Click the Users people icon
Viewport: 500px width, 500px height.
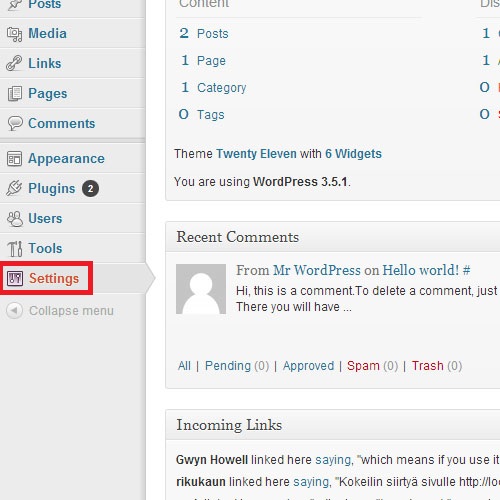pos(15,219)
